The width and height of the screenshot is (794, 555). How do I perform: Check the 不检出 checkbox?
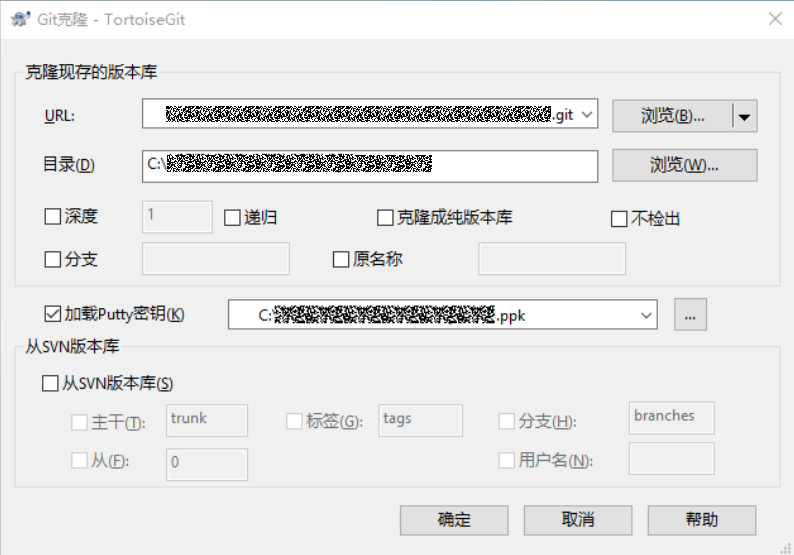(619, 219)
